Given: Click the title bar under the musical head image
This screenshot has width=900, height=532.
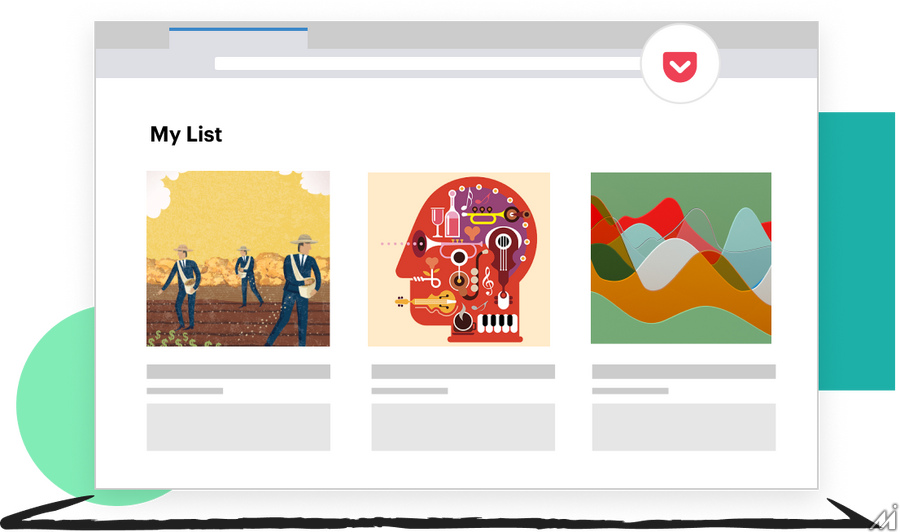Looking at the screenshot, I should pyautogui.click(x=463, y=372).
